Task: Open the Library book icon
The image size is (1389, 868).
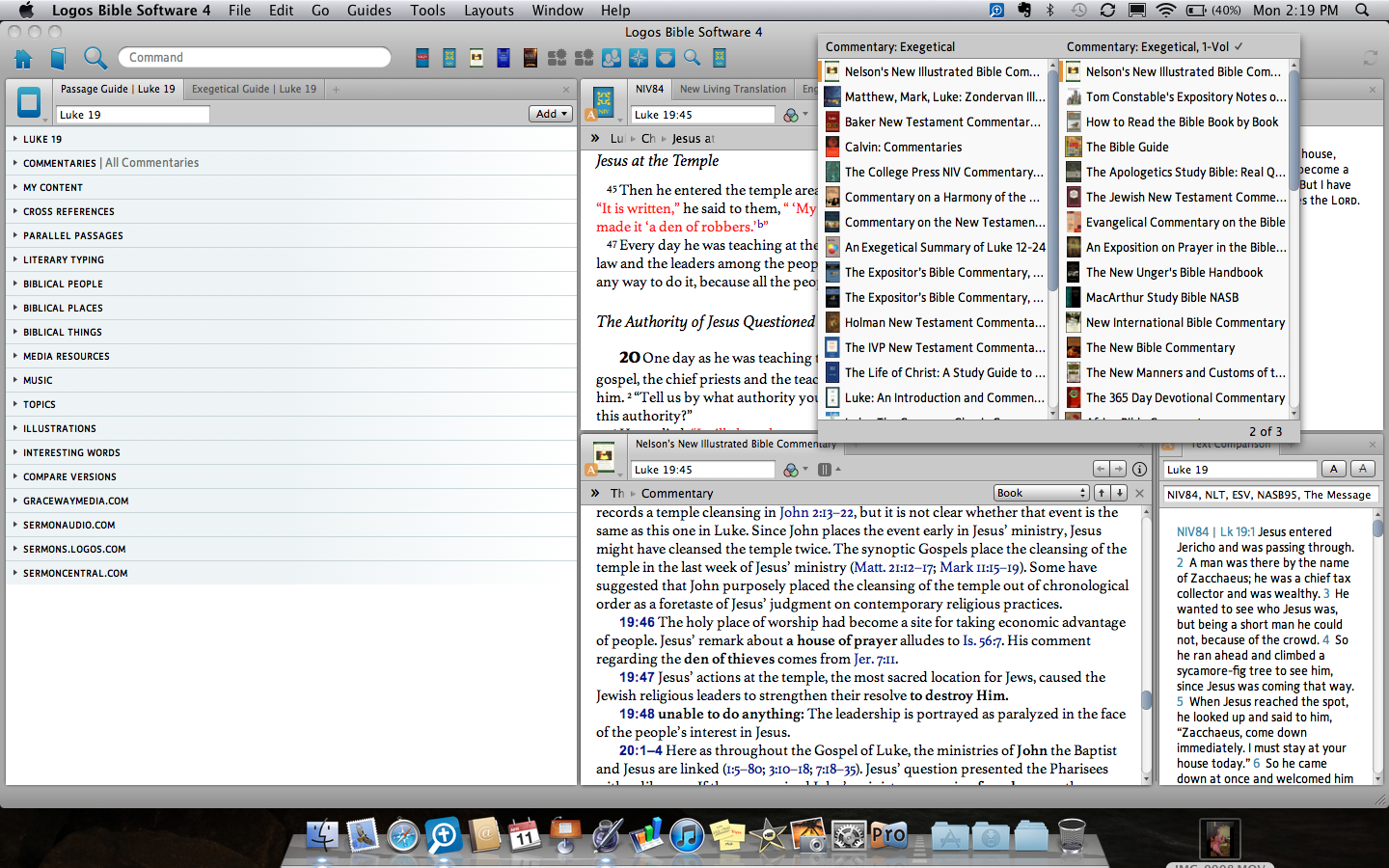Action: pos(58,59)
